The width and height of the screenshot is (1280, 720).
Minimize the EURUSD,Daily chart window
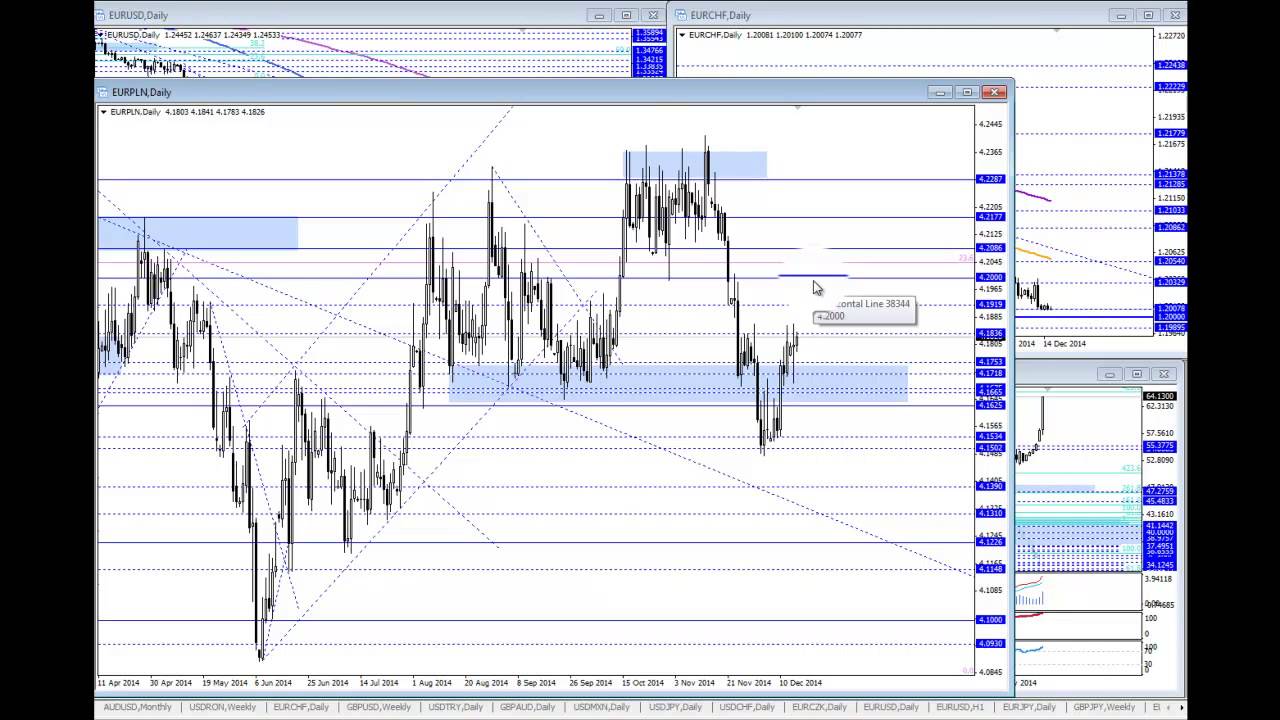pyautogui.click(x=599, y=15)
